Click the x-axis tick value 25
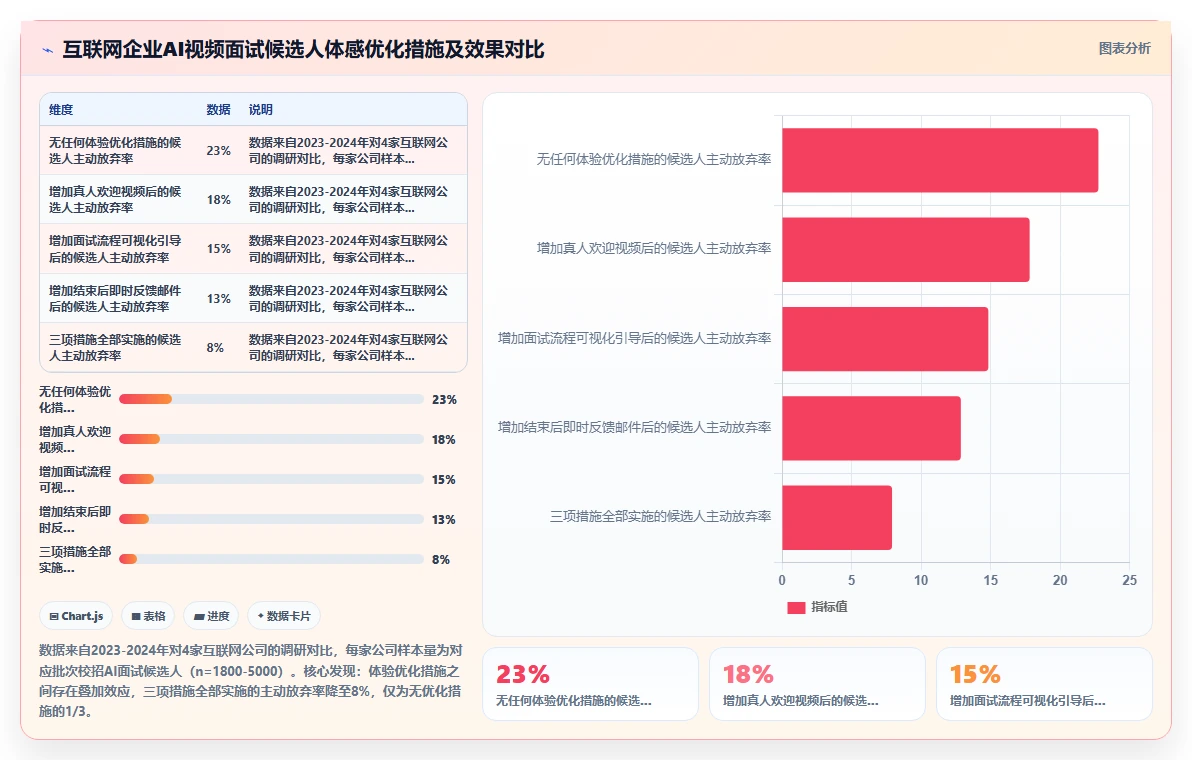The image size is (1192, 760). click(x=1130, y=581)
